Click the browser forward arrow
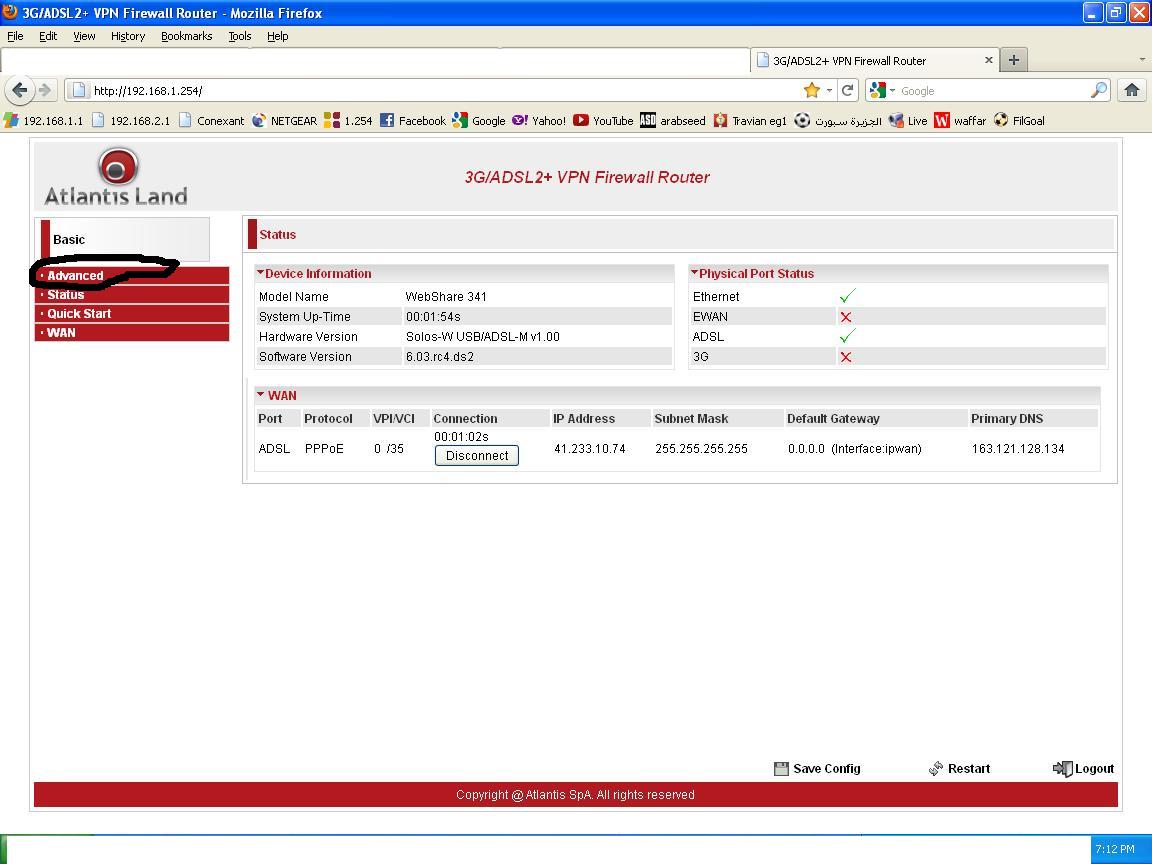Viewport: 1152px width, 864px height. (46, 90)
